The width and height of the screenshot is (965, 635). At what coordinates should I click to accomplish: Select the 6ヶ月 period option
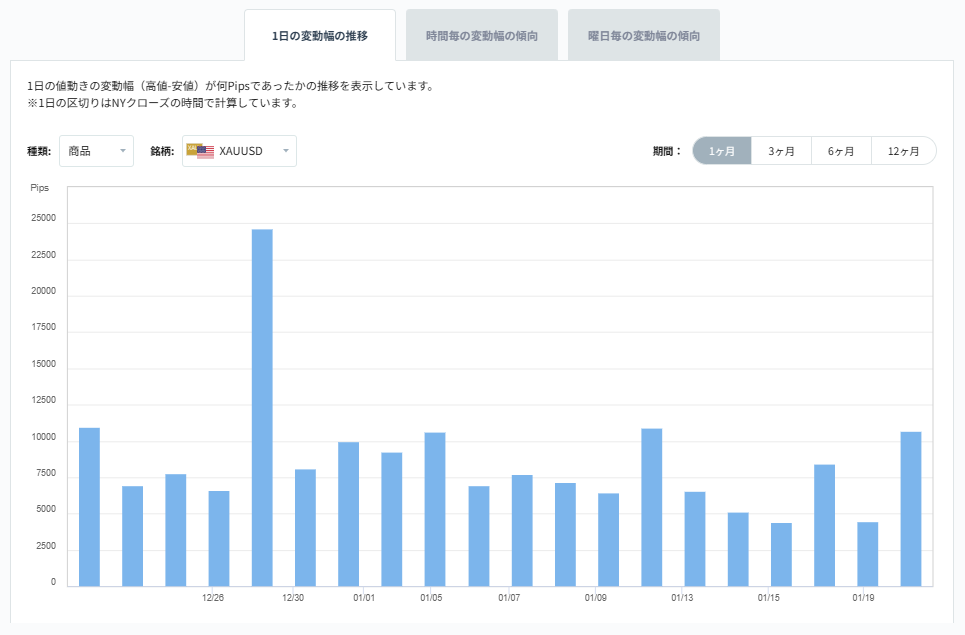tap(841, 150)
